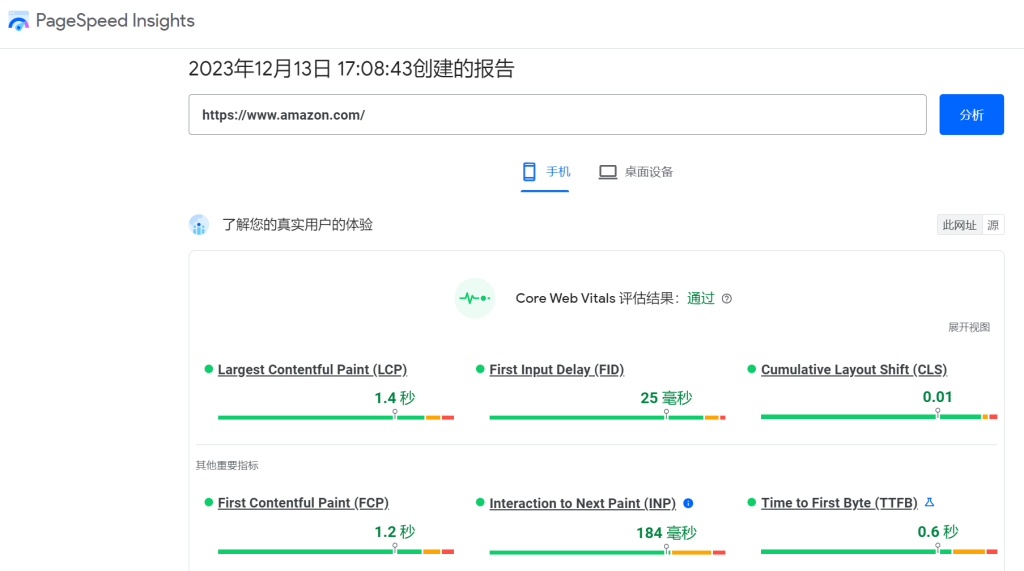Expand the metrics with 展开视图
The image size is (1024, 571).
coord(969,327)
